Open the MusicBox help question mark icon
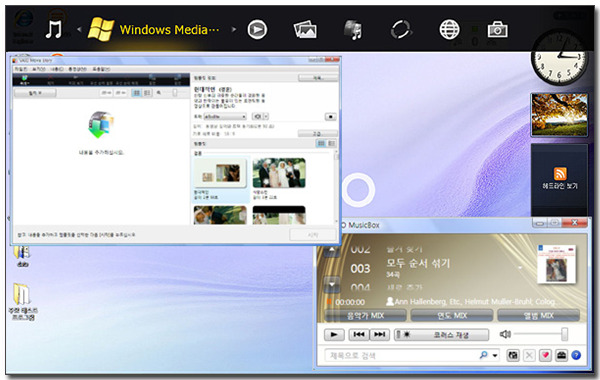The width and height of the screenshot is (600, 380). (x=576, y=356)
